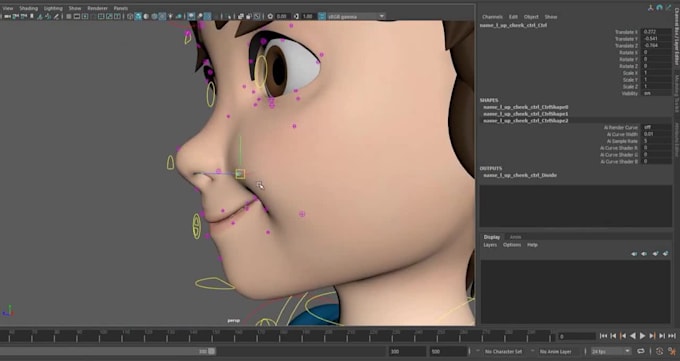Open the layer editor Help menu
This screenshot has width=680, height=361.
click(x=532, y=245)
